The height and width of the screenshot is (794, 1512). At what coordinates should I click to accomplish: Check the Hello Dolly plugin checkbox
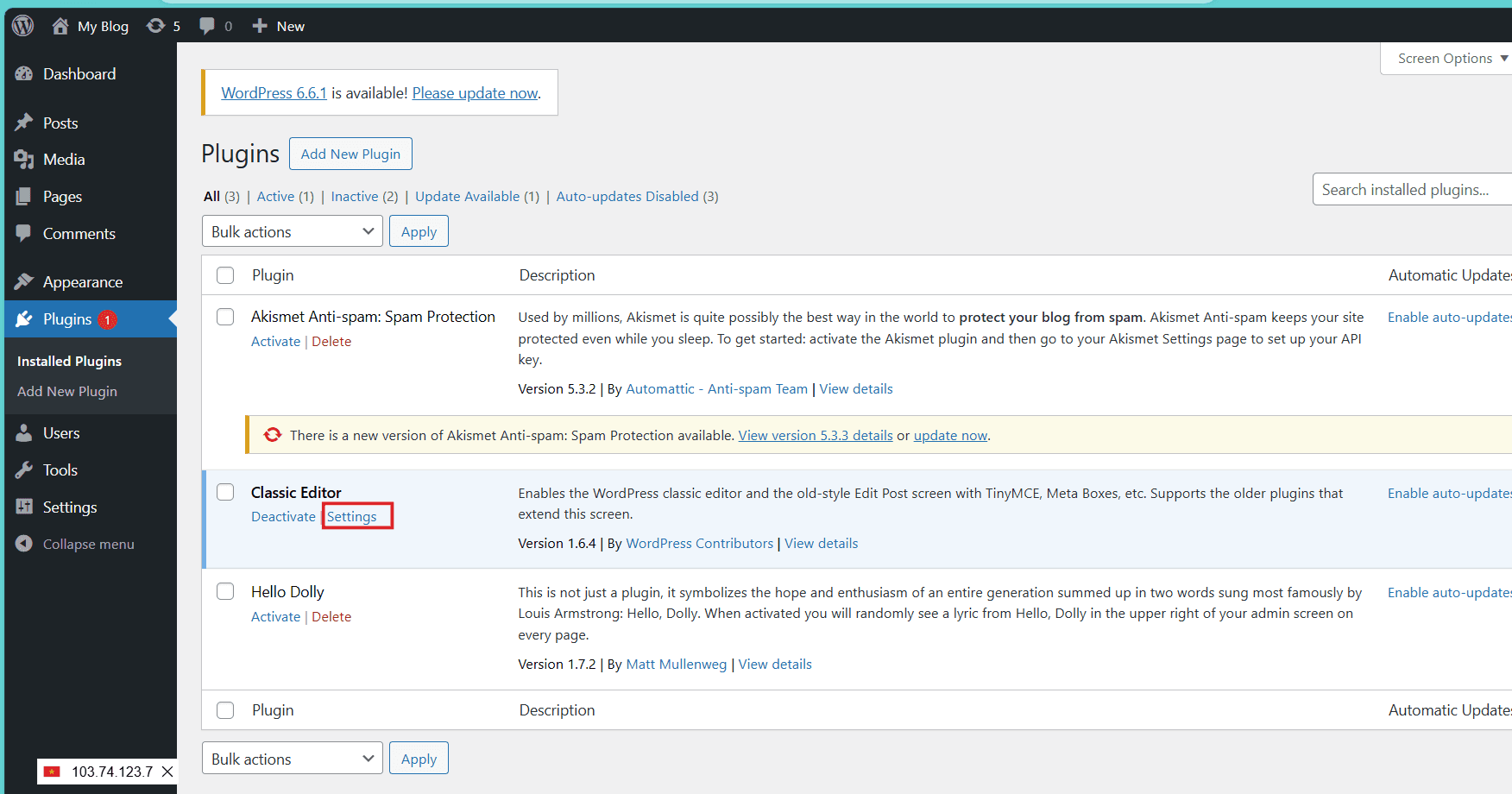(x=225, y=591)
